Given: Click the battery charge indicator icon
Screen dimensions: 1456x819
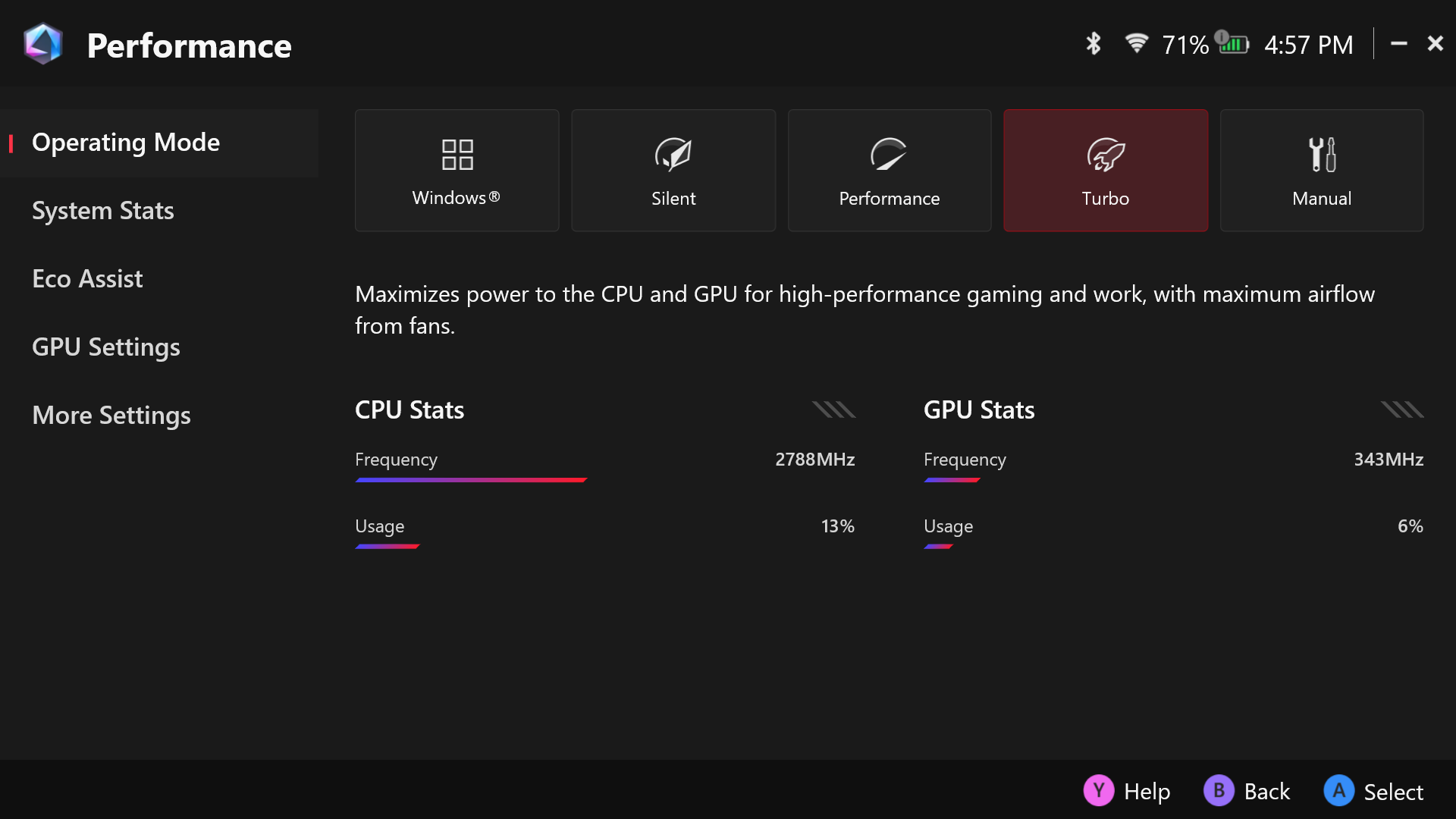Looking at the screenshot, I should (1233, 43).
